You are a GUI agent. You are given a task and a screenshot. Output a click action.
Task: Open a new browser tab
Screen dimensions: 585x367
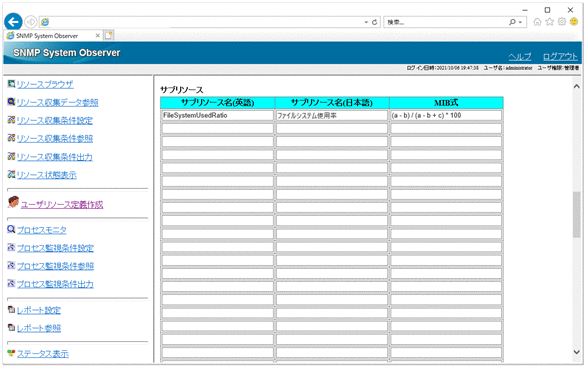(109, 35)
